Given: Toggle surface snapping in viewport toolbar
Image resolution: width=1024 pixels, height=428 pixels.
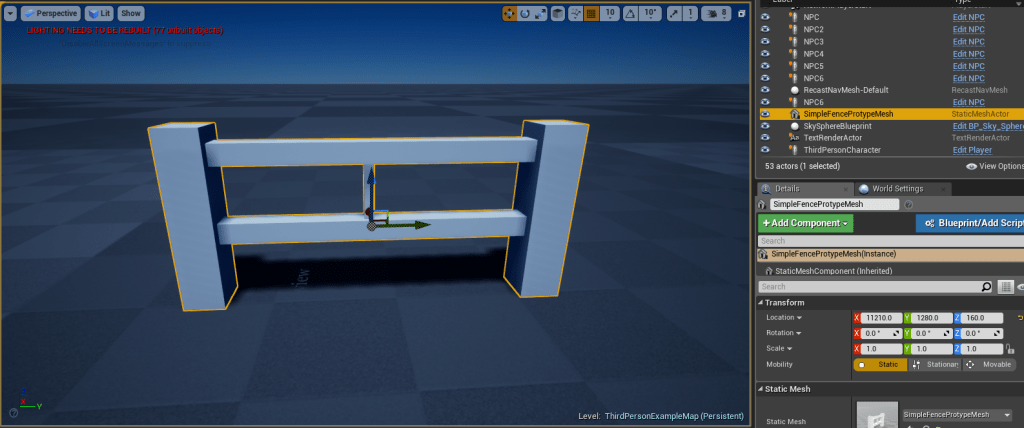Looking at the screenshot, I should 574,14.
